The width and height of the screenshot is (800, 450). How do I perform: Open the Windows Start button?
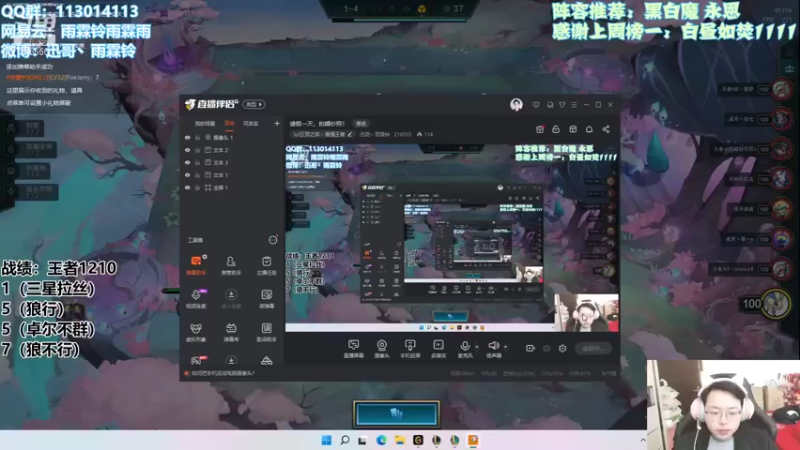coord(327,440)
